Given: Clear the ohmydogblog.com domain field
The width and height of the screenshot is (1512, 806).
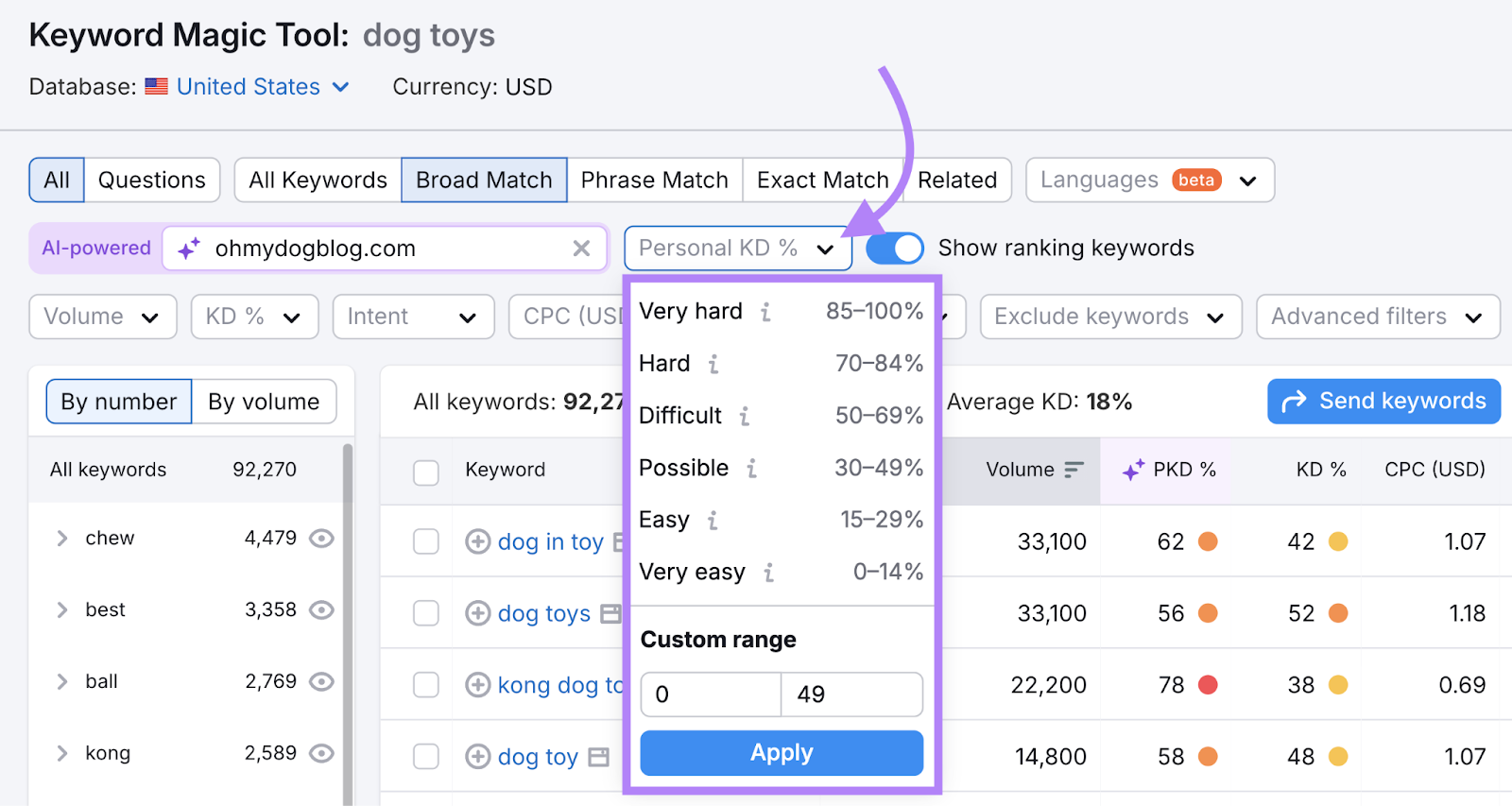Looking at the screenshot, I should [581, 249].
